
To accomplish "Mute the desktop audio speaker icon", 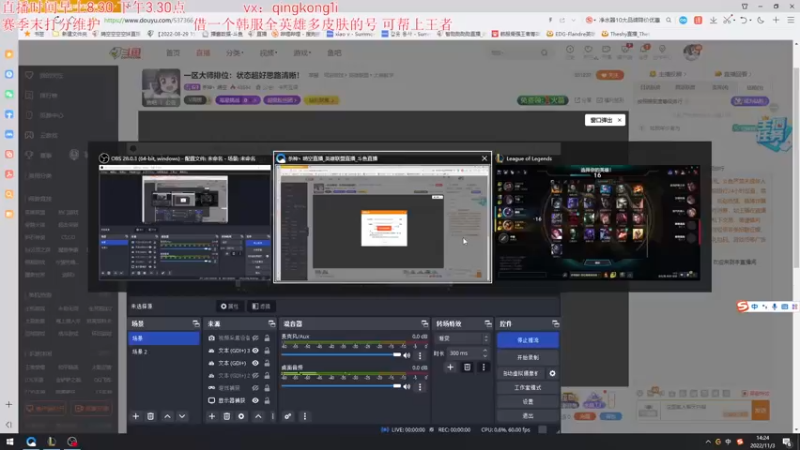I will tap(407, 386).
